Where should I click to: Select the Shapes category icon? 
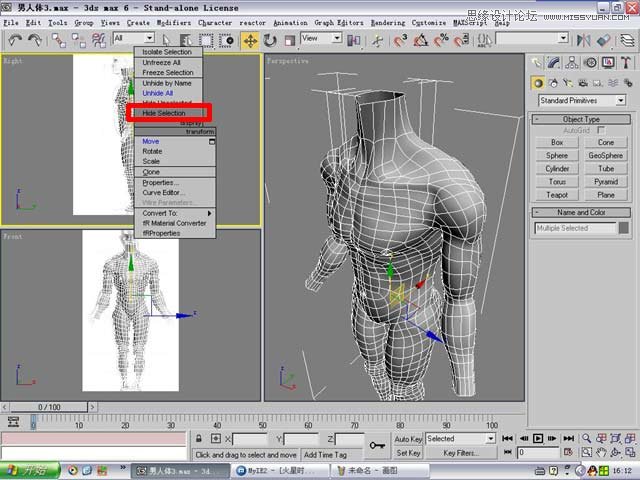(x=553, y=83)
